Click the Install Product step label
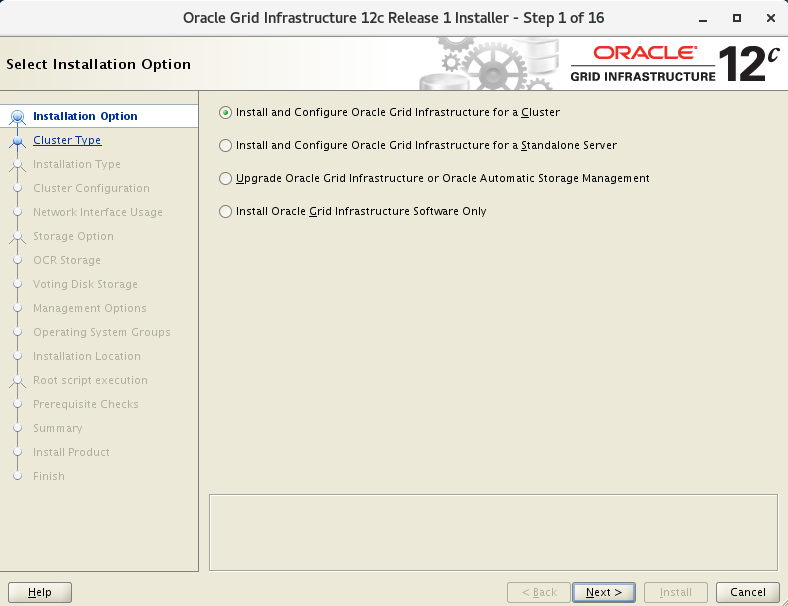Screen dimensions: 788x606 tap(71, 452)
